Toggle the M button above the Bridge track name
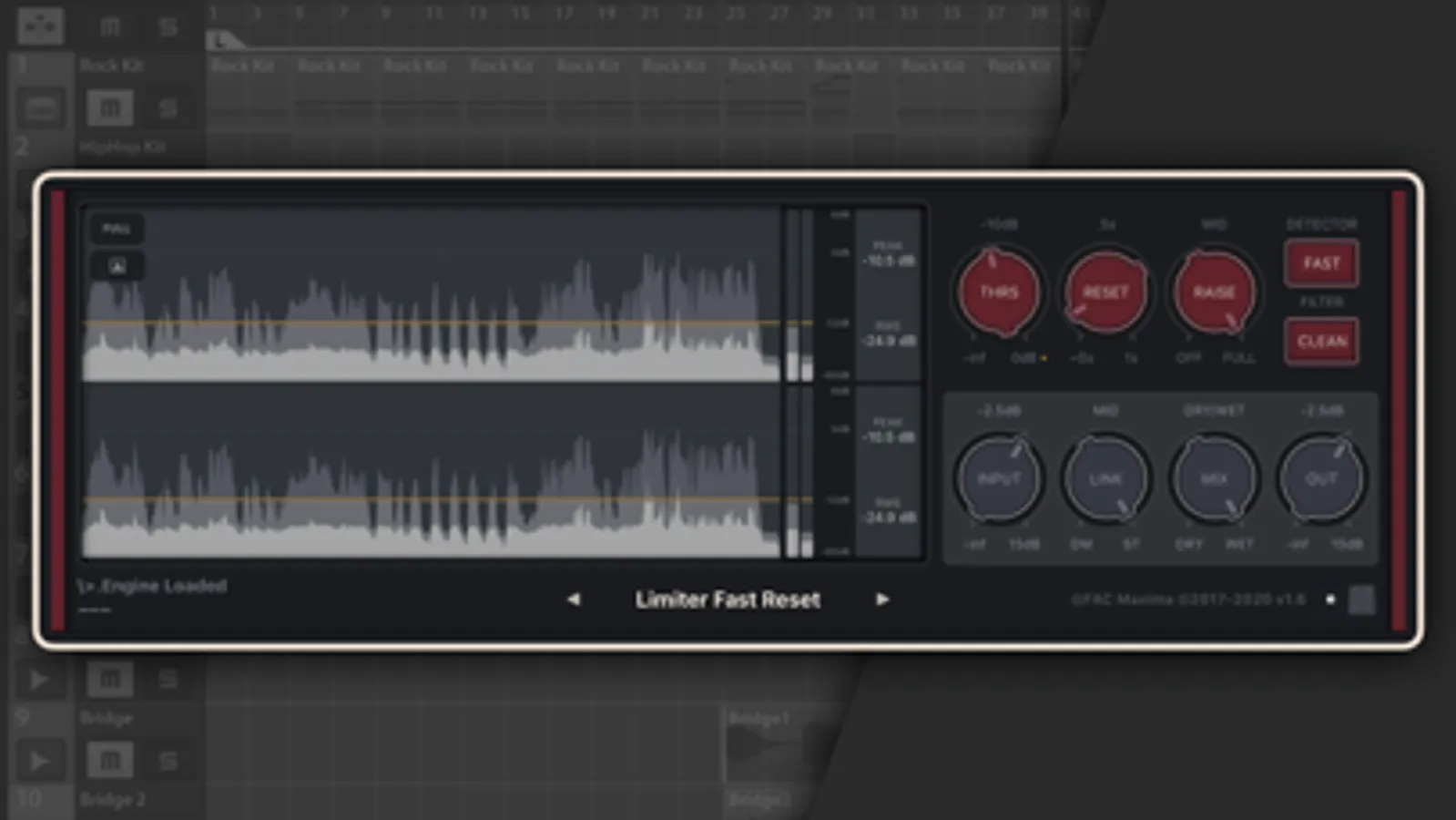 click(109, 679)
